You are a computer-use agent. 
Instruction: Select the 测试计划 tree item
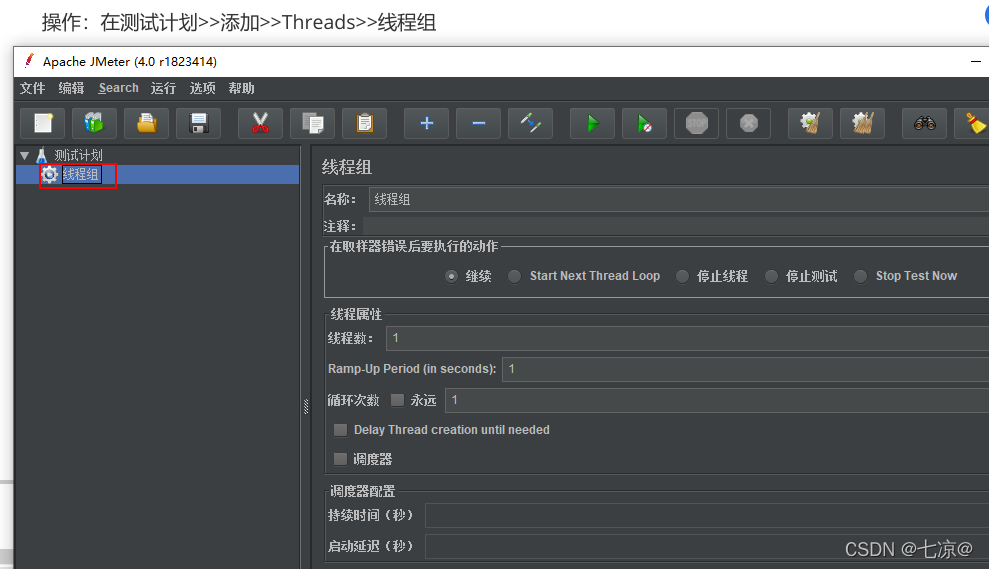78,155
